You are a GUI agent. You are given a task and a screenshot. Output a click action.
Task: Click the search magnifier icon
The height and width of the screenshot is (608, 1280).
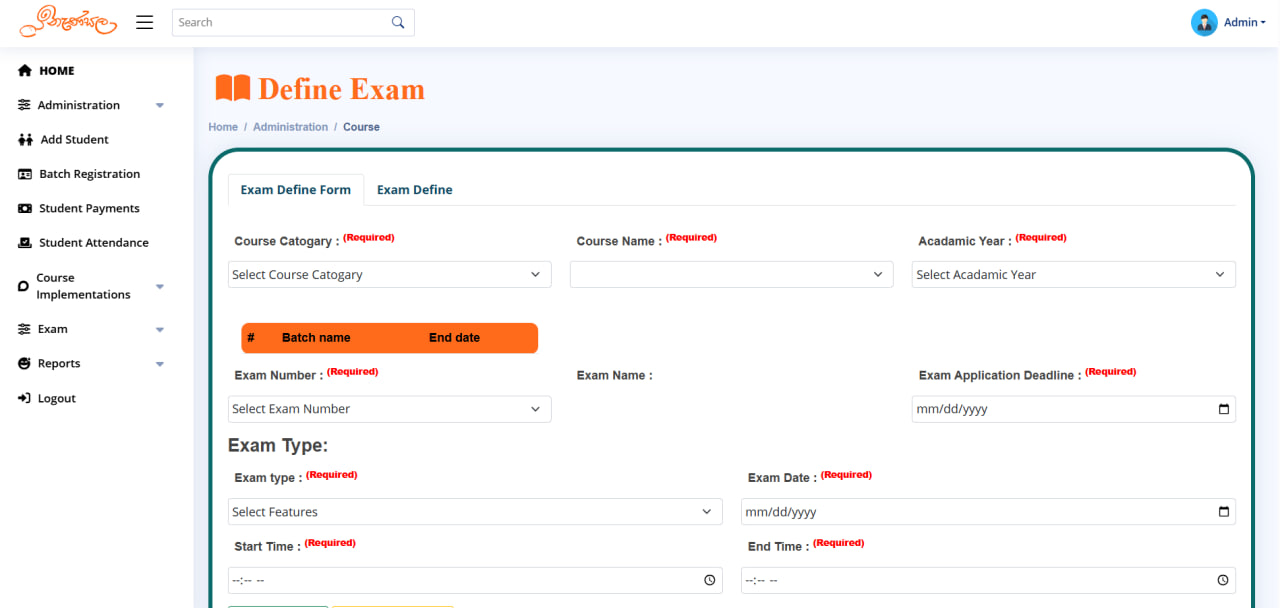(x=398, y=22)
